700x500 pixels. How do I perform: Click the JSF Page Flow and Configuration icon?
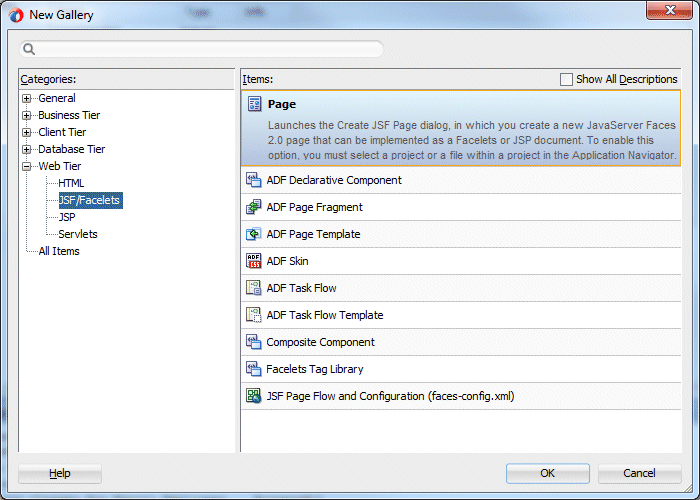(x=254, y=396)
